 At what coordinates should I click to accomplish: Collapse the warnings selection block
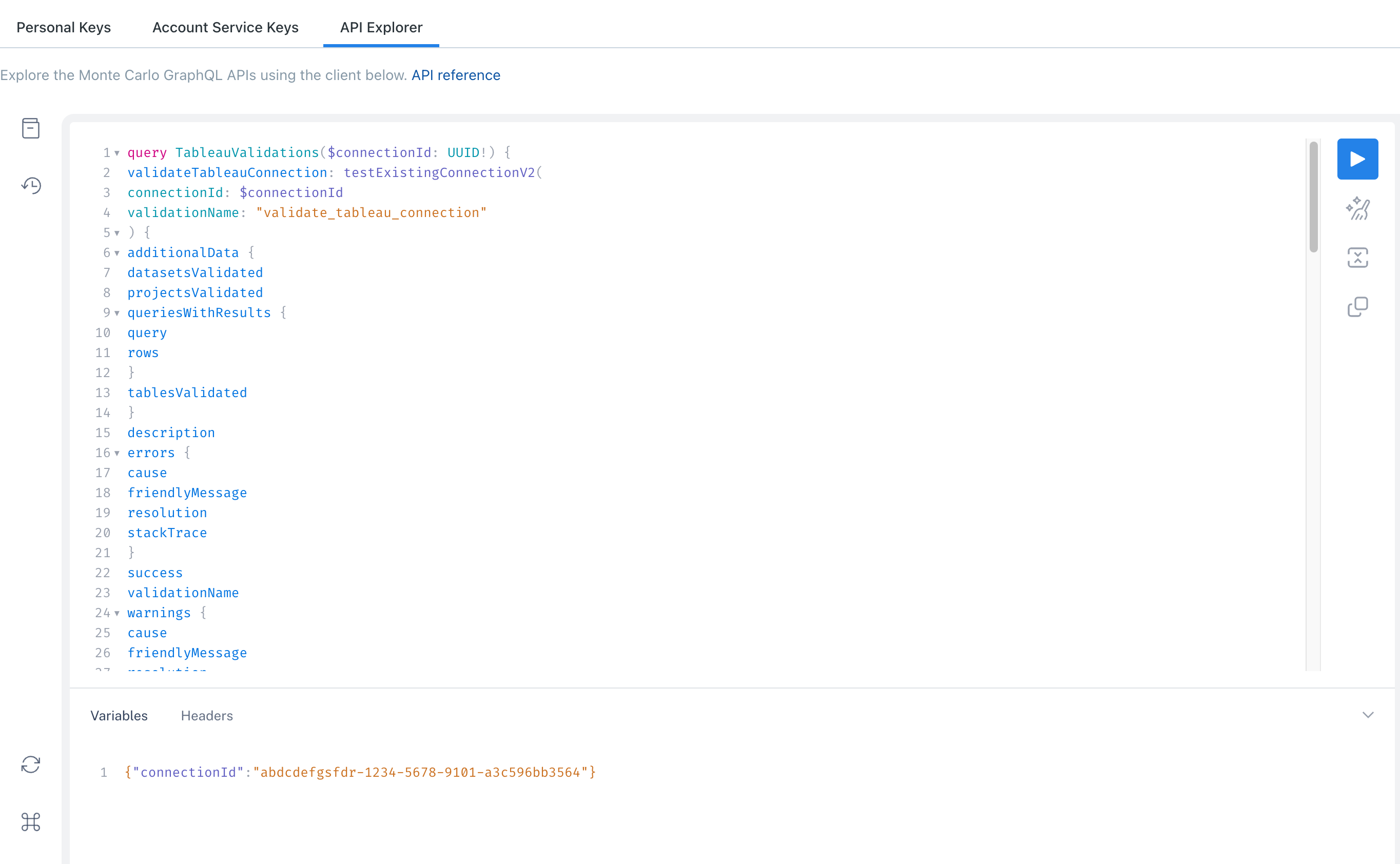tap(117, 613)
